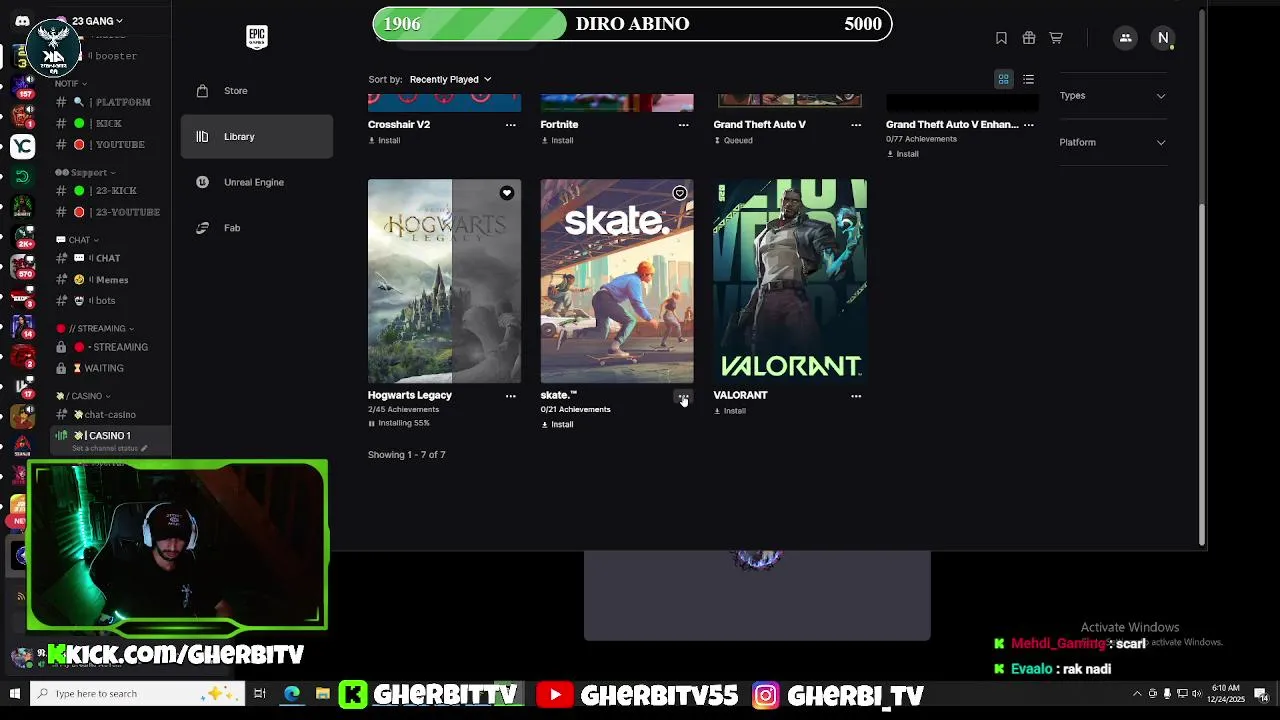Open the Store page in Epic sidebar
This screenshot has height=720, width=1280.
tap(257, 90)
